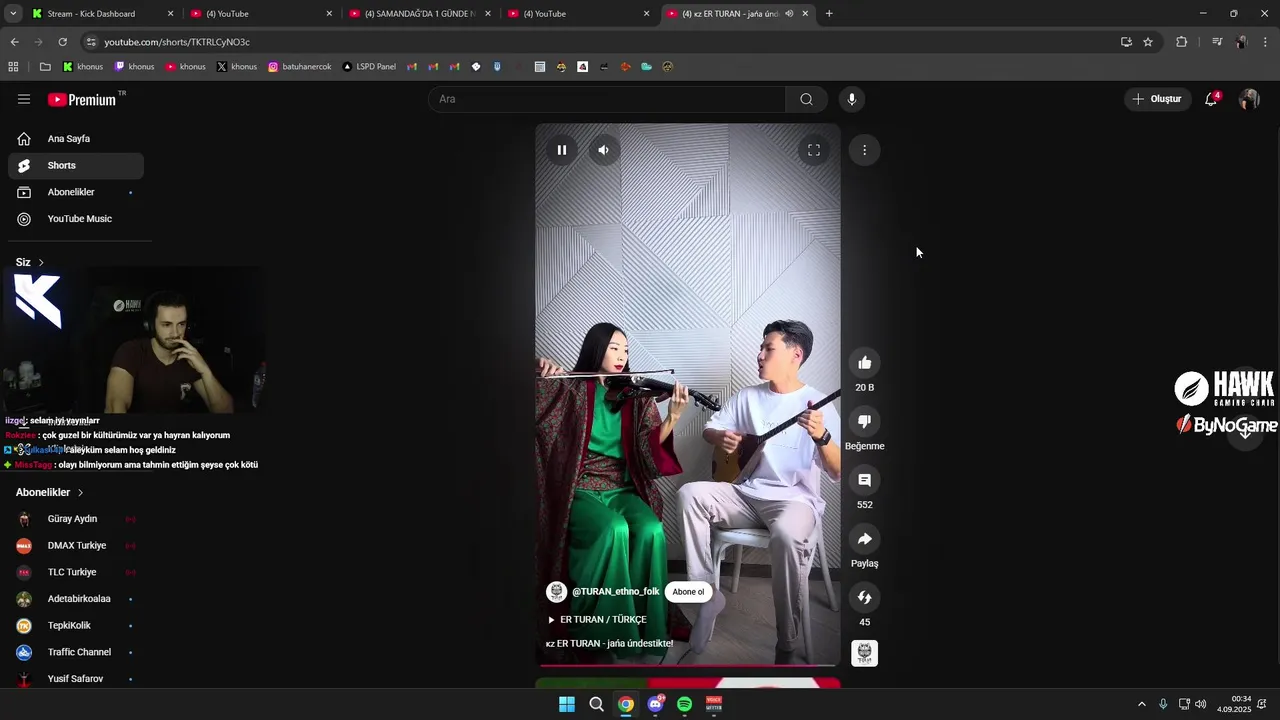Open the bookmarks folder icon
This screenshot has width=1280, height=720.
coord(45,67)
